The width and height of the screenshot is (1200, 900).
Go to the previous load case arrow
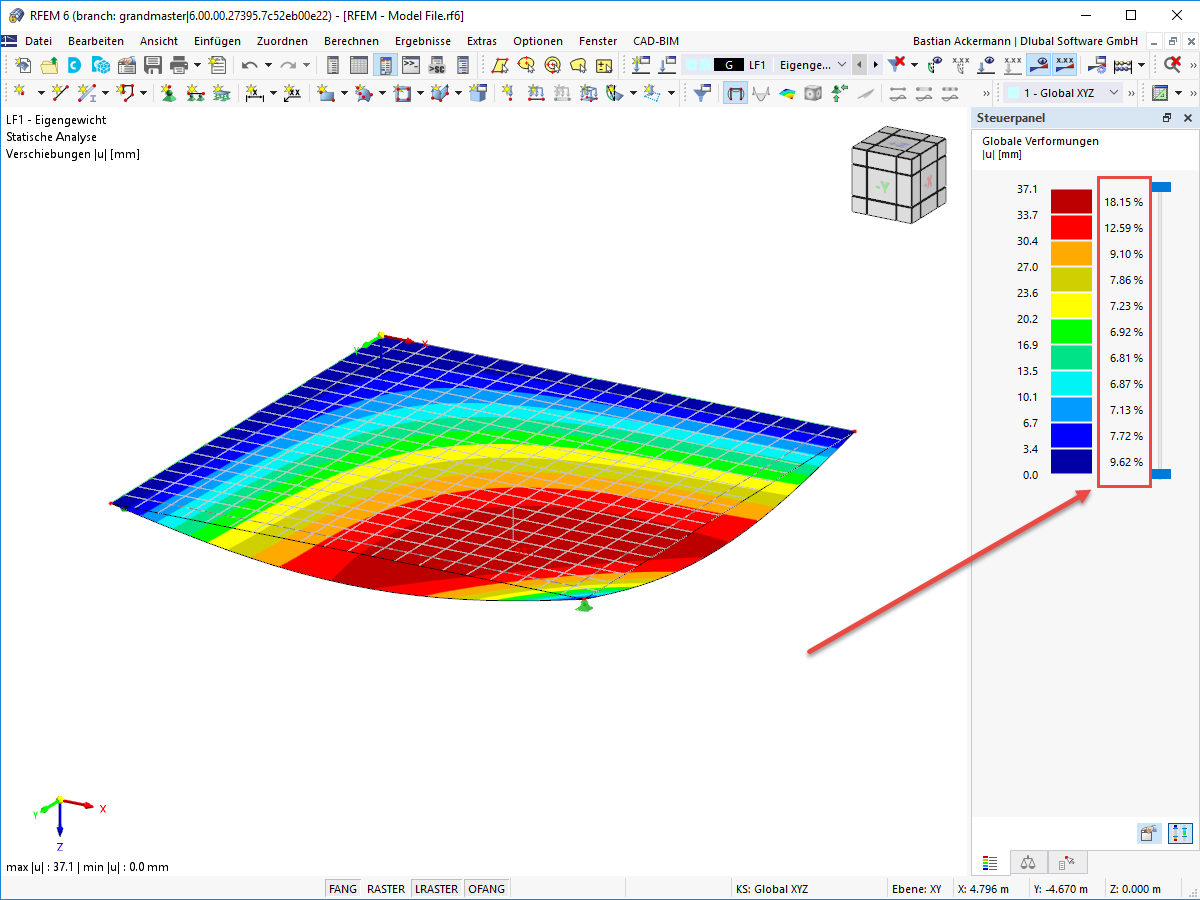pyautogui.click(x=859, y=65)
